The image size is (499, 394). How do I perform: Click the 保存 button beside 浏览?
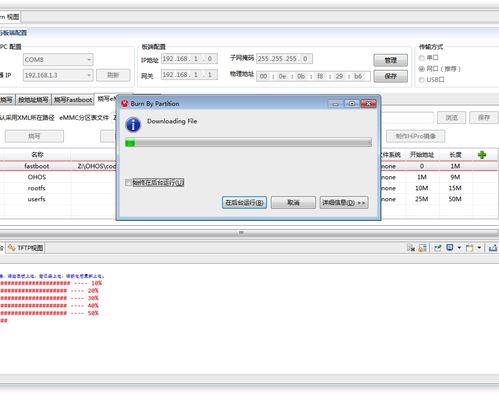point(484,117)
